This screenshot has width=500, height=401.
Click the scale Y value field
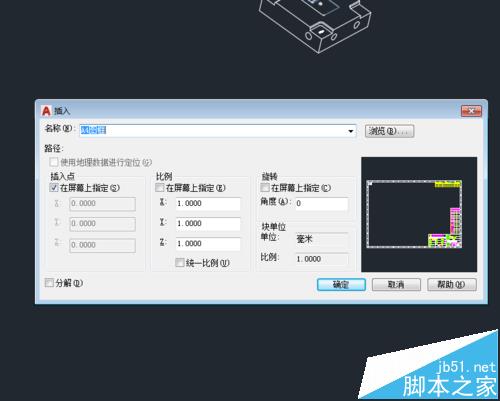[x=208, y=224]
